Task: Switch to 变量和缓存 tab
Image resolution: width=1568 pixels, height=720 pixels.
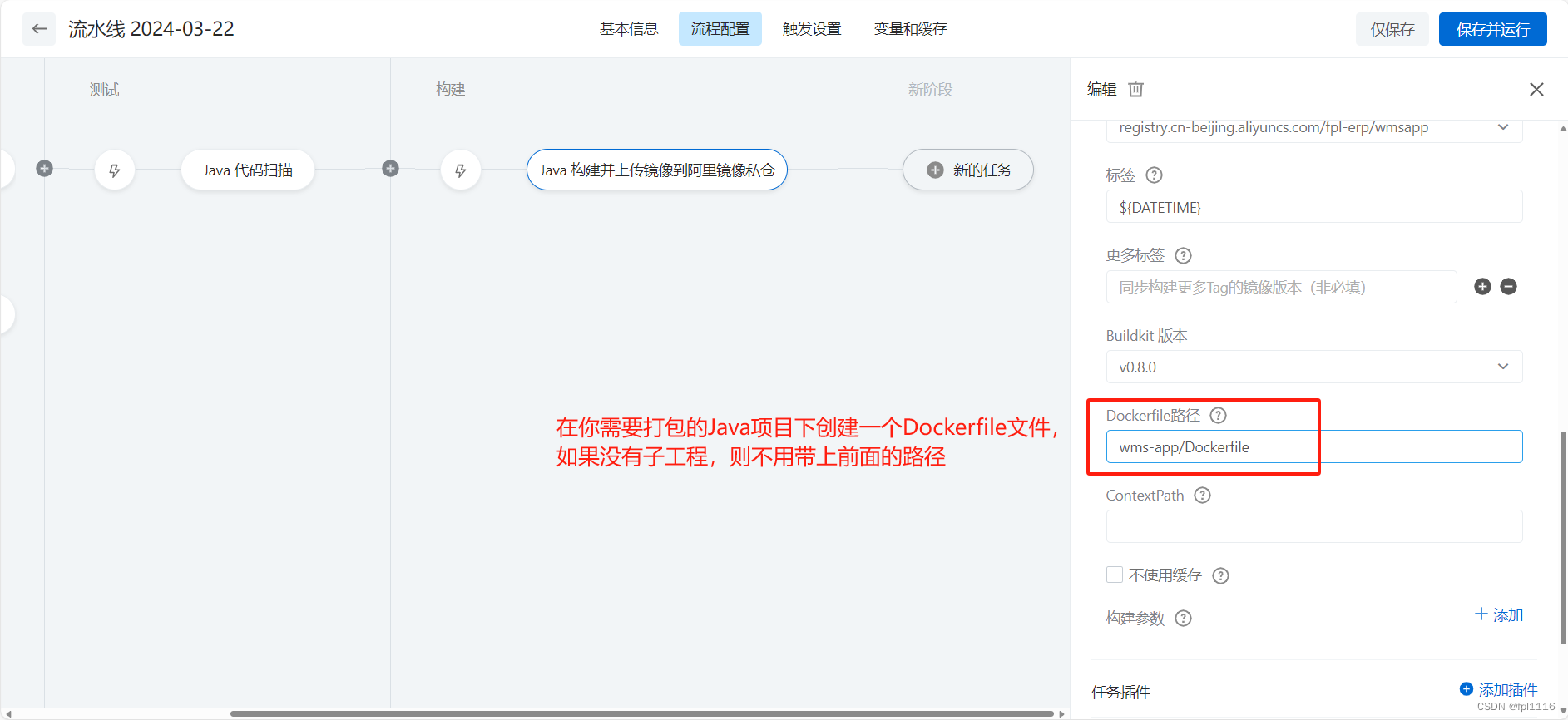Action: coord(911,29)
